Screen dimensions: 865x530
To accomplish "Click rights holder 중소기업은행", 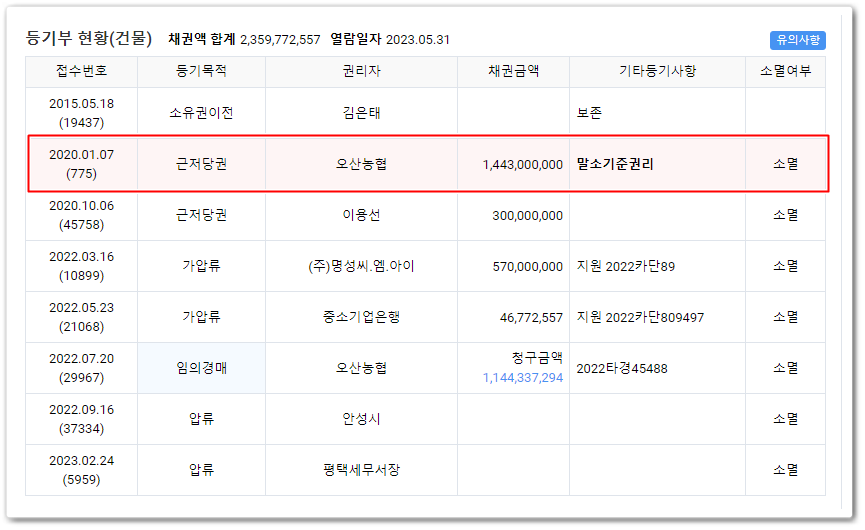I will pyautogui.click(x=361, y=317).
